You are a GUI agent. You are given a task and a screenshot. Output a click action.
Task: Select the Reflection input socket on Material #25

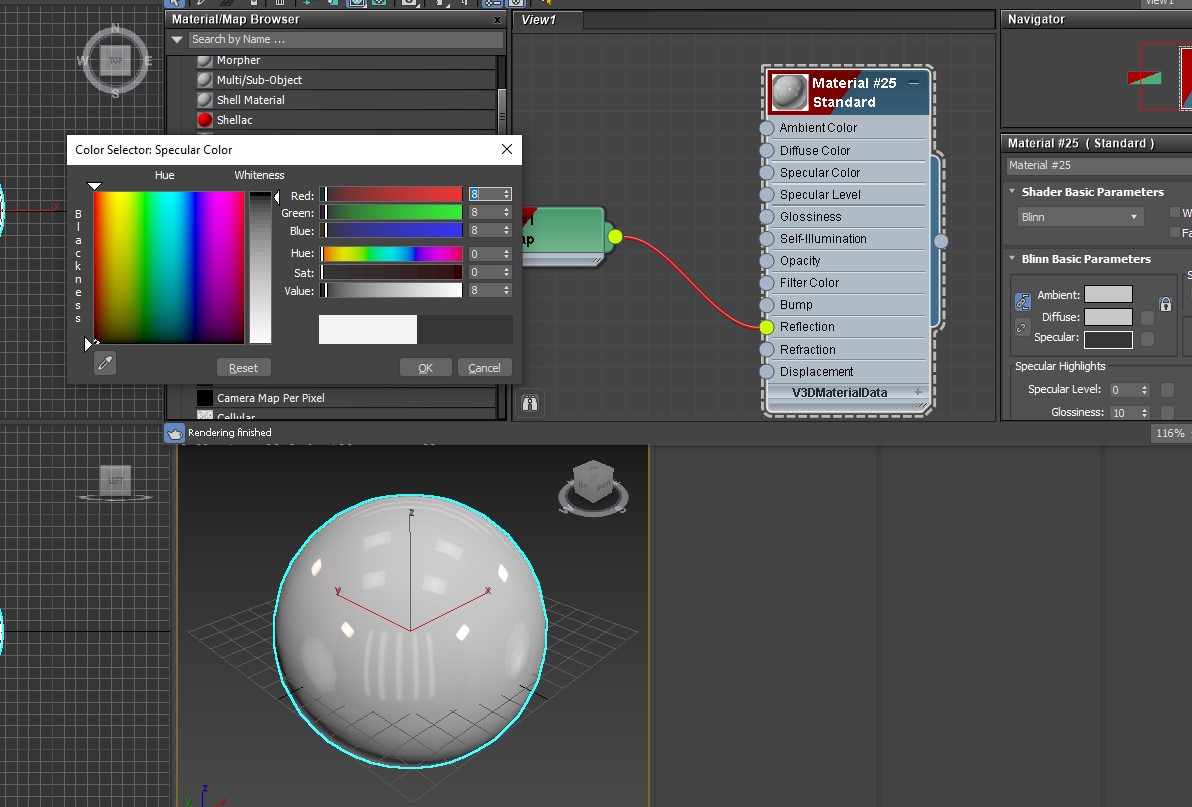766,327
